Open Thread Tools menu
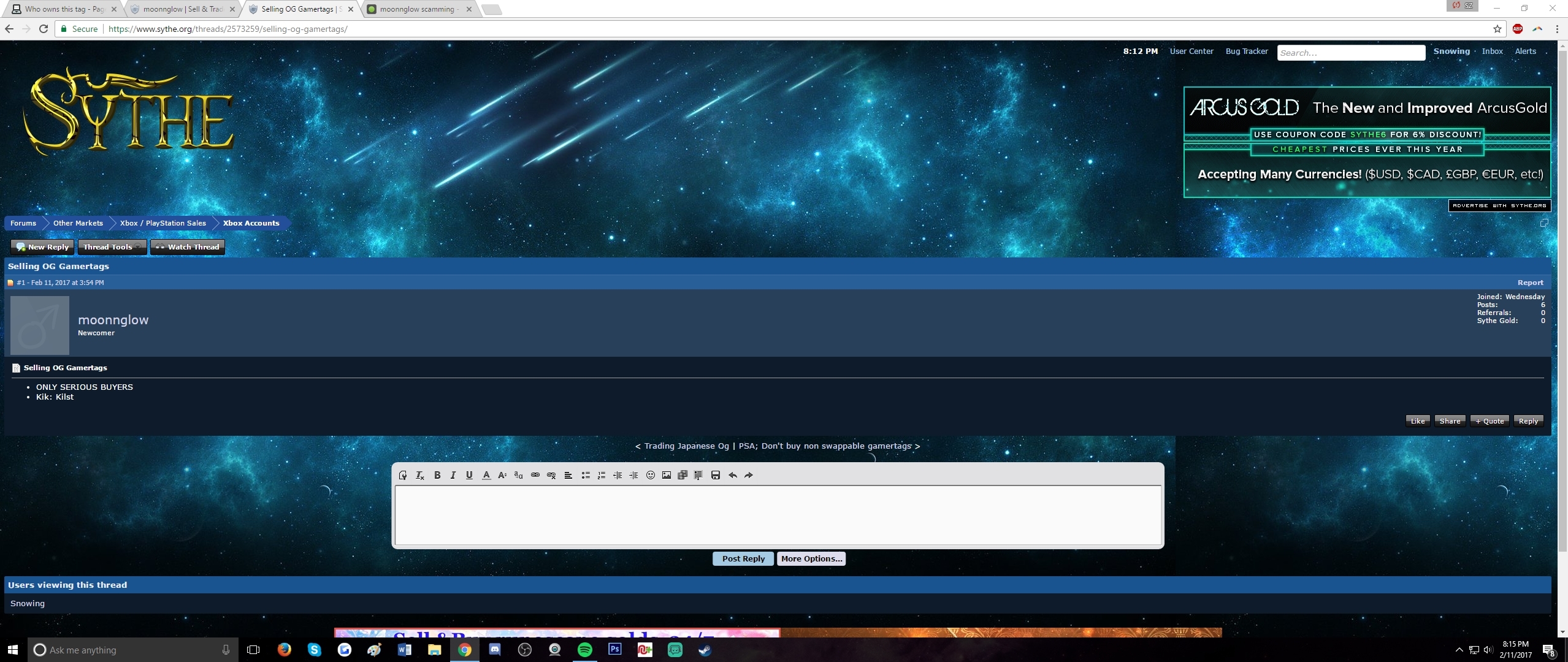This screenshot has height=662, width=1568. (x=112, y=247)
